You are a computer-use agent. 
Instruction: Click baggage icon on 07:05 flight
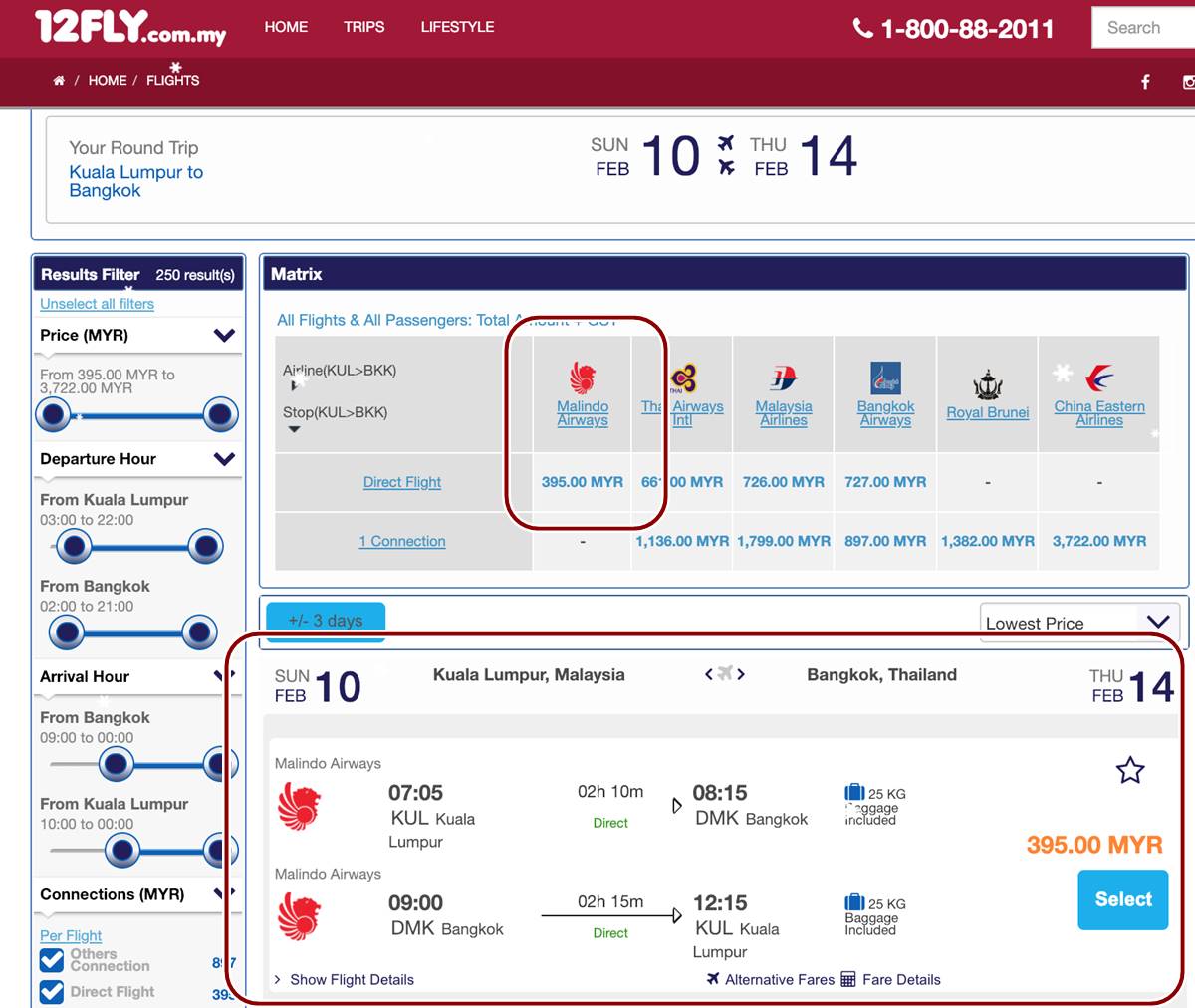pyautogui.click(x=853, y=793)
